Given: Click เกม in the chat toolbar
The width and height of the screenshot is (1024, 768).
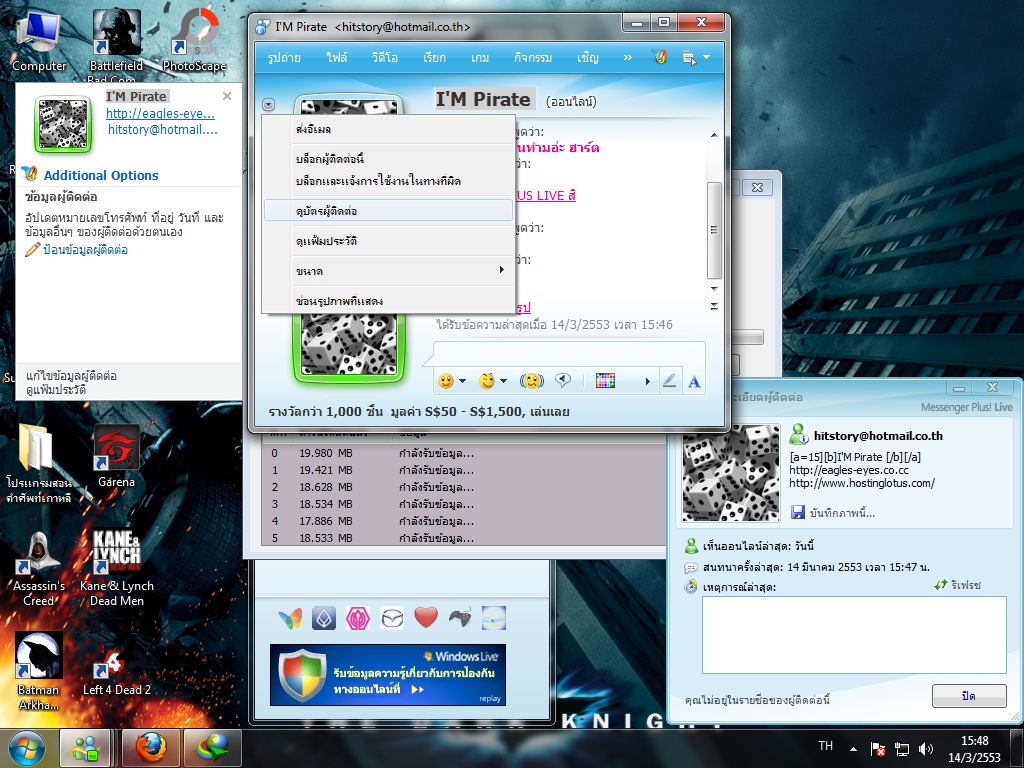Looking at the screenshot, I should click(x=480, y=57).
